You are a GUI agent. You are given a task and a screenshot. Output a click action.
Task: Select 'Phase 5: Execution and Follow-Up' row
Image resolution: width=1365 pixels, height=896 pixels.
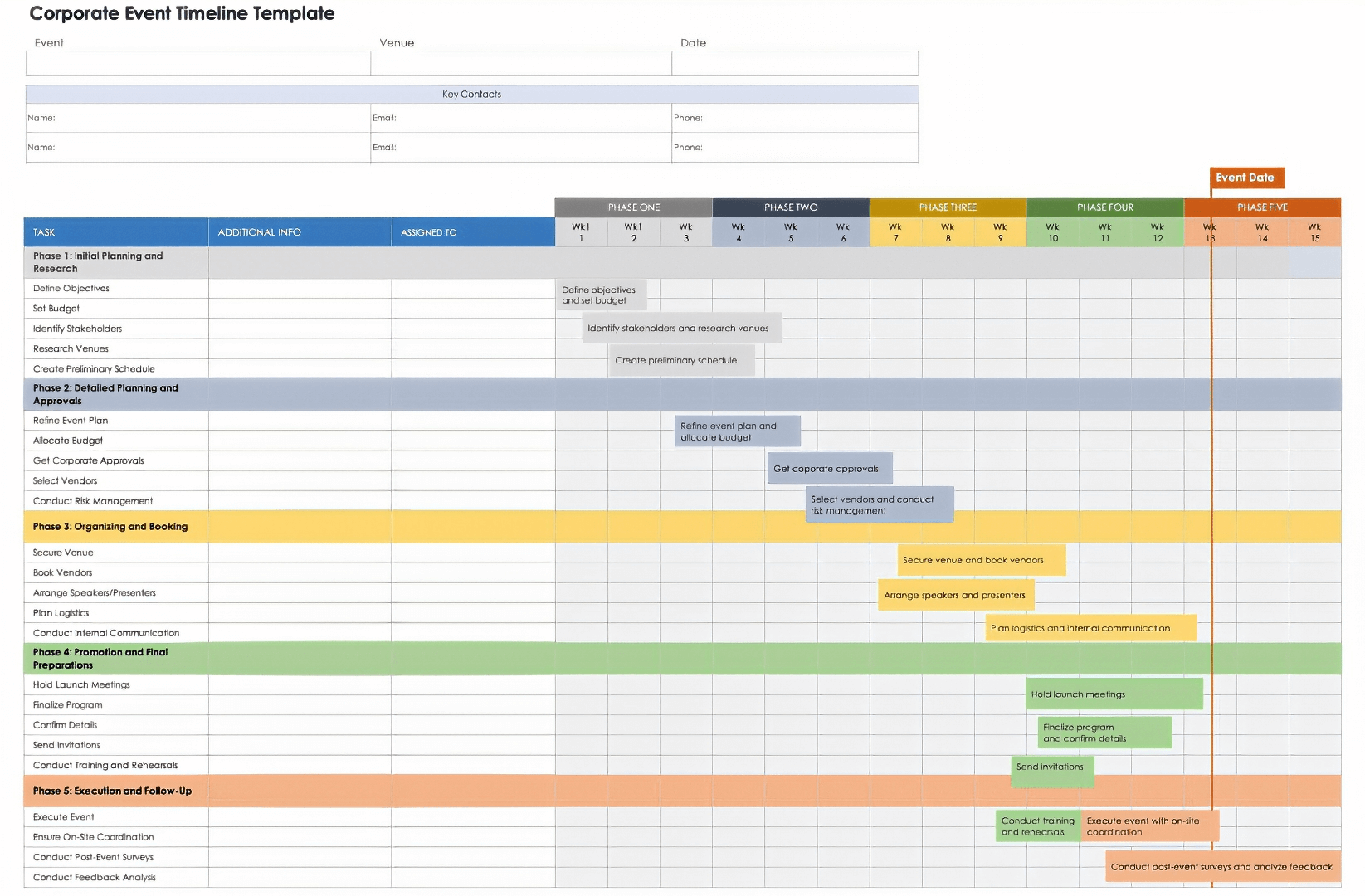click(x=682, y=791)
